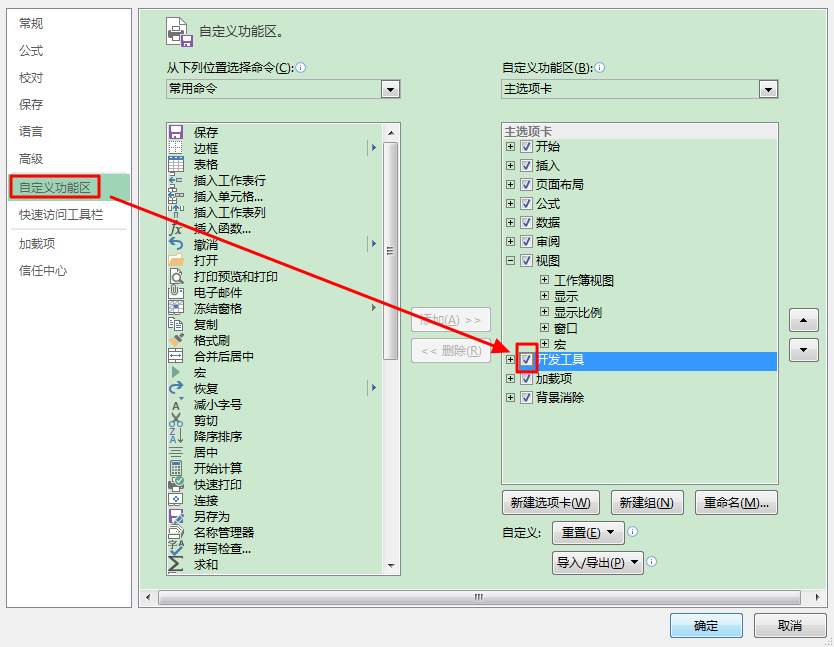Open the 常规 options category
The image size is (834, 647).
click(31, 23)
